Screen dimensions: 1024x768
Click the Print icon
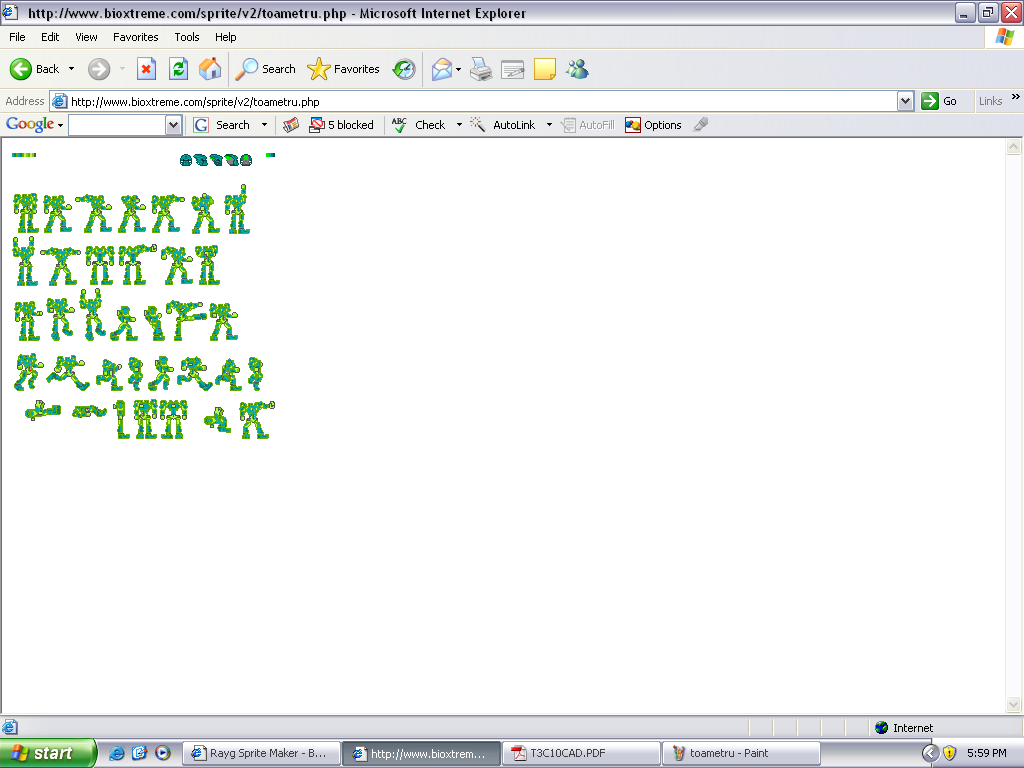click(x=481, y=69)
